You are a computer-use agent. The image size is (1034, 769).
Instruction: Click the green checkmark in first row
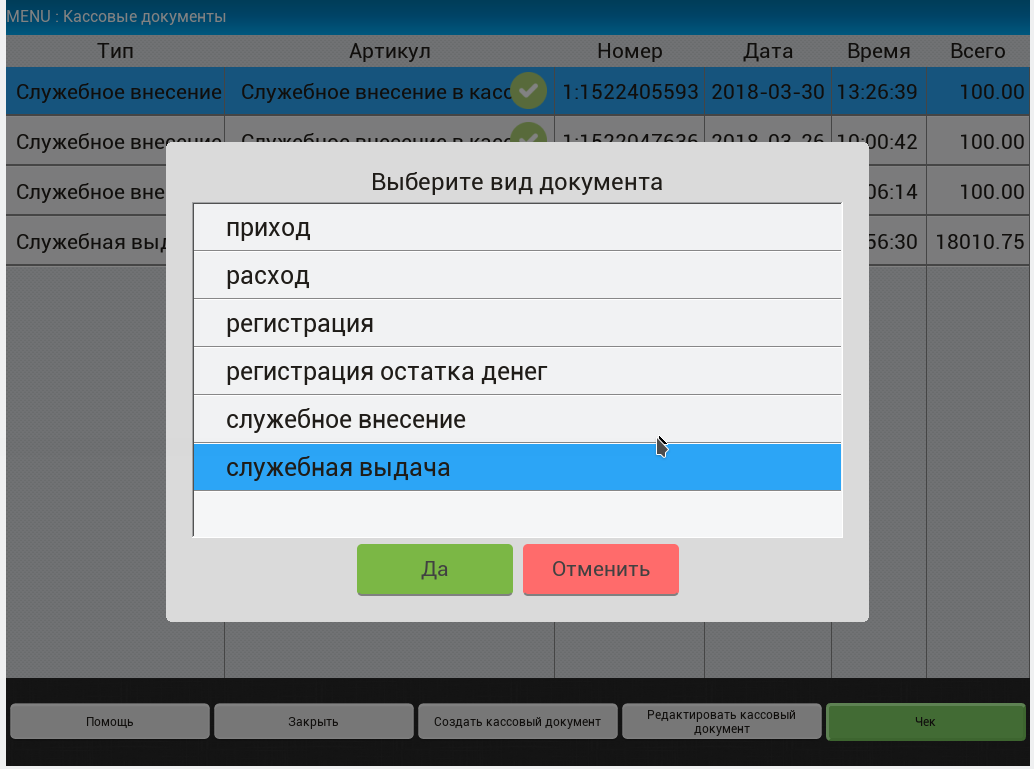point(528,91)
